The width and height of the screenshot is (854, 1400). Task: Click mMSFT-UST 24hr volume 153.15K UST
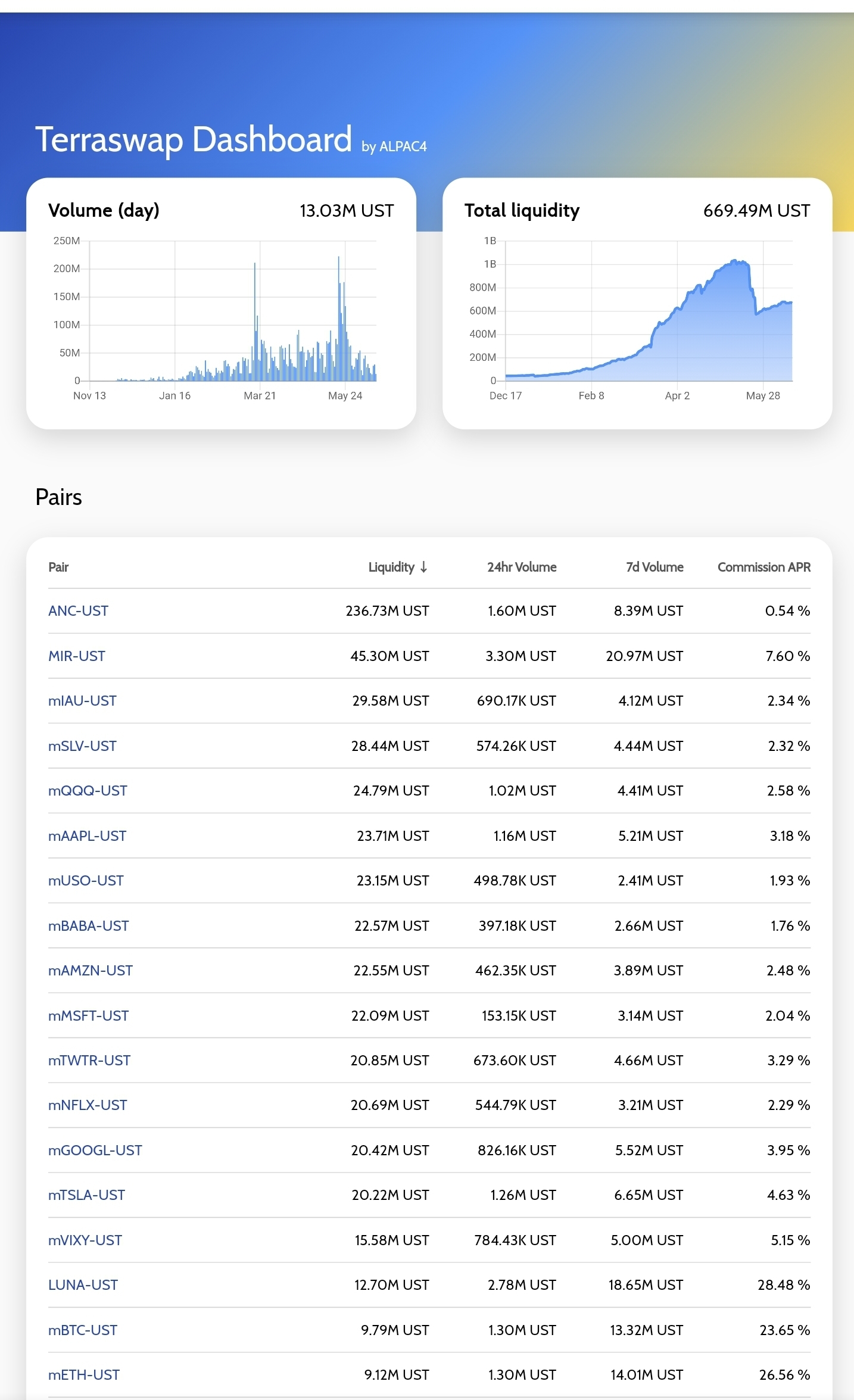click(519, 1016)
